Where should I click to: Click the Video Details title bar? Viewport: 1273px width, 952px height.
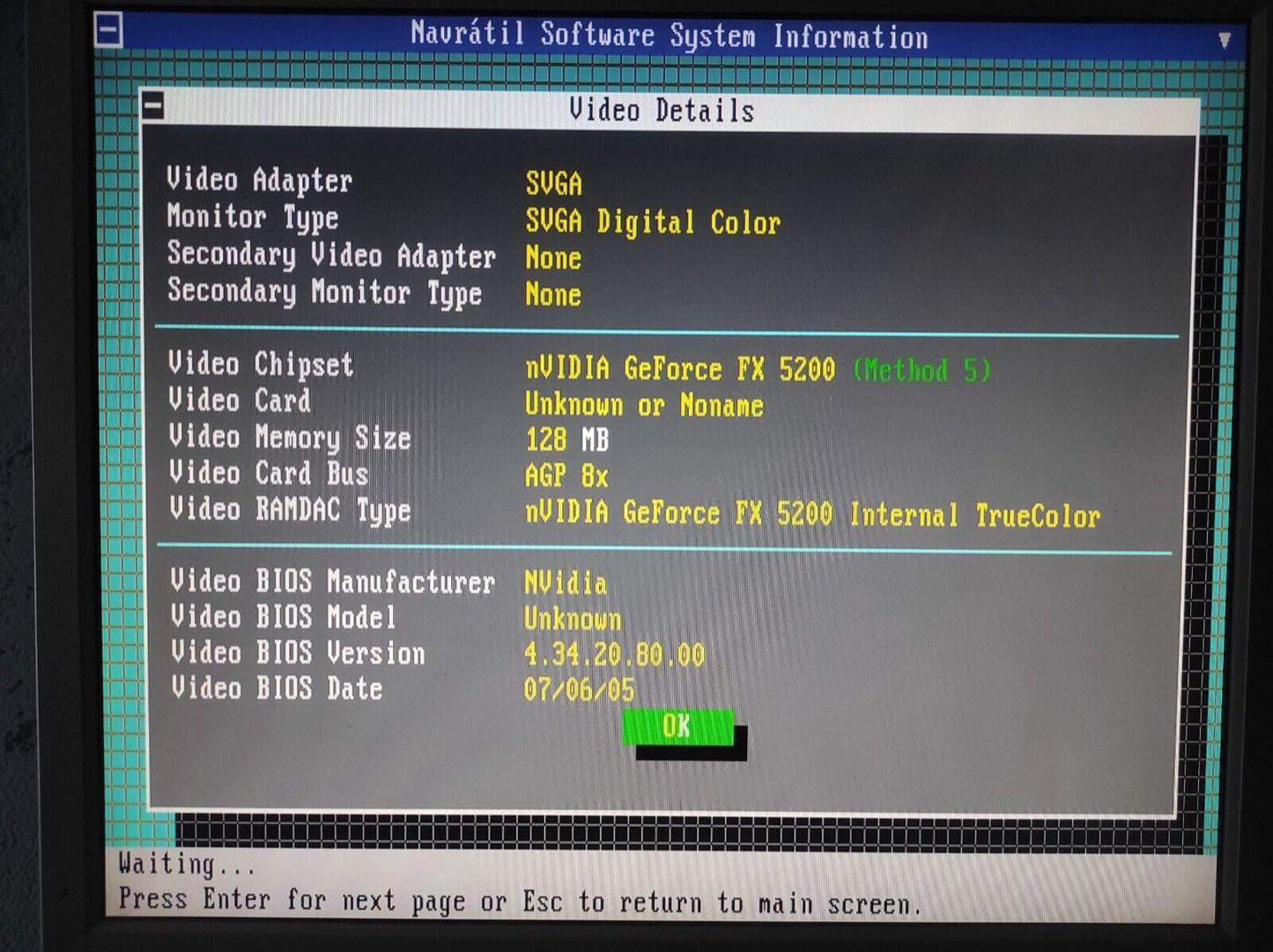click(x=661, y=111)
